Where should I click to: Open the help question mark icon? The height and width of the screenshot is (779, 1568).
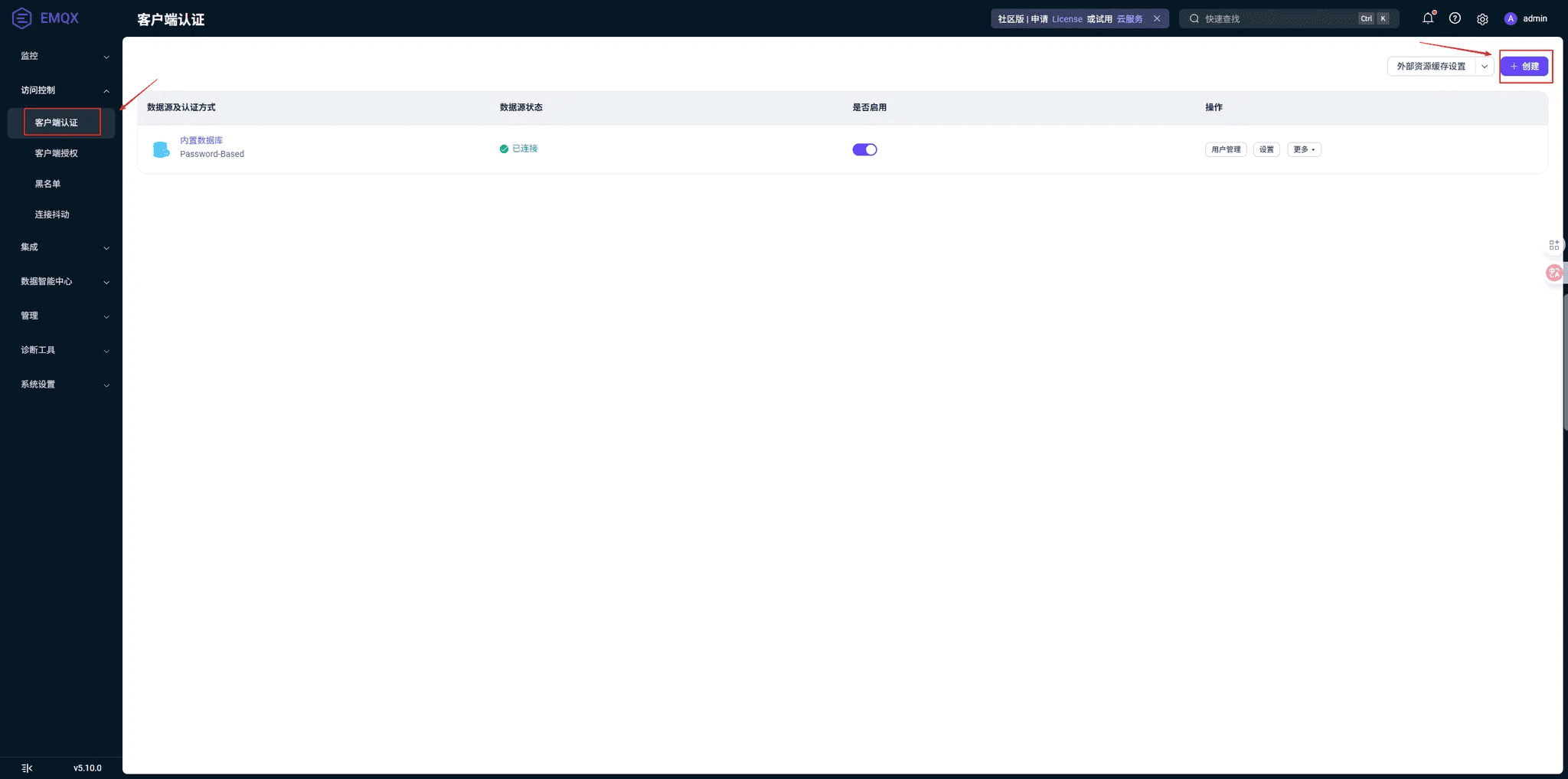pos(1455,18)
